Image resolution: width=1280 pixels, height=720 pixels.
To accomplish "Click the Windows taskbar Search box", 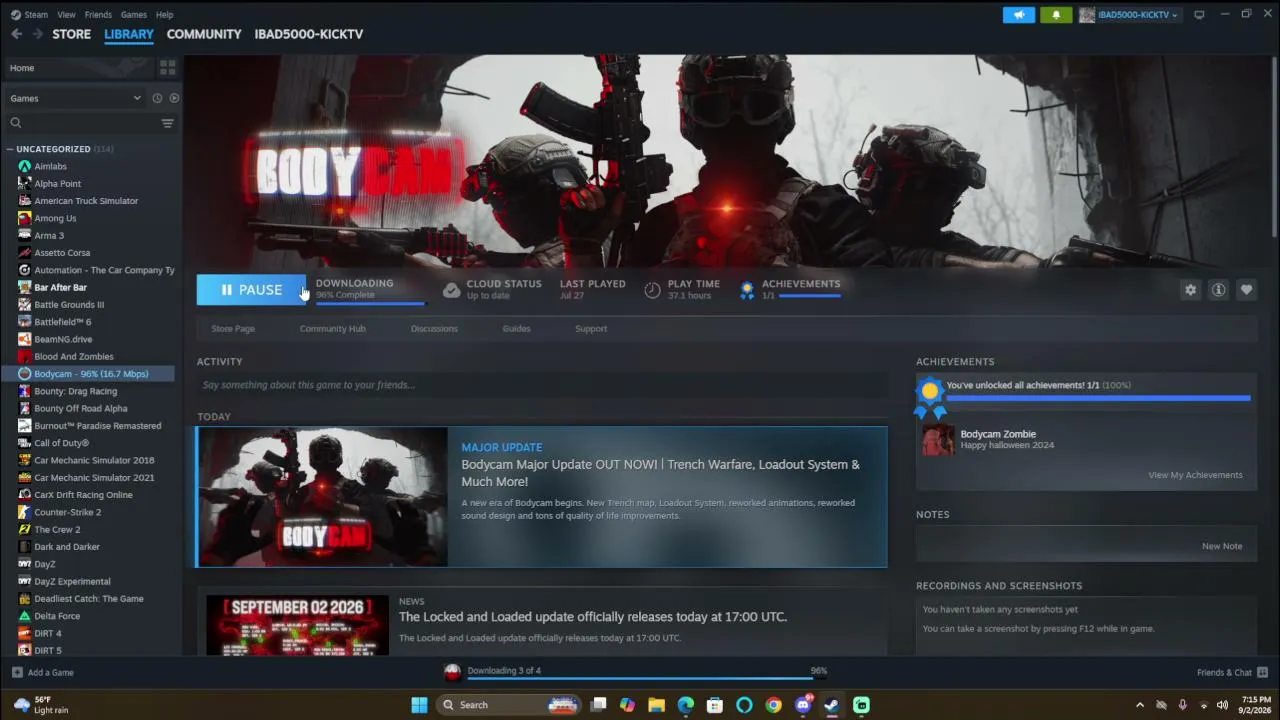I will (509, 705).
